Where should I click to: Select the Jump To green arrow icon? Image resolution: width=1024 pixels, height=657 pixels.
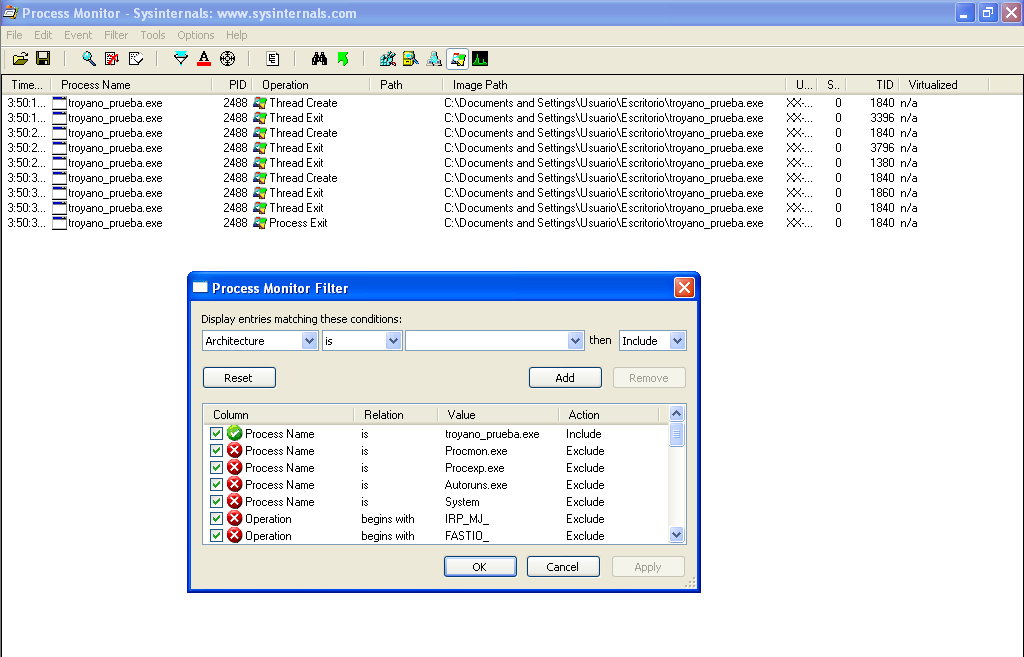coord(342,58)
